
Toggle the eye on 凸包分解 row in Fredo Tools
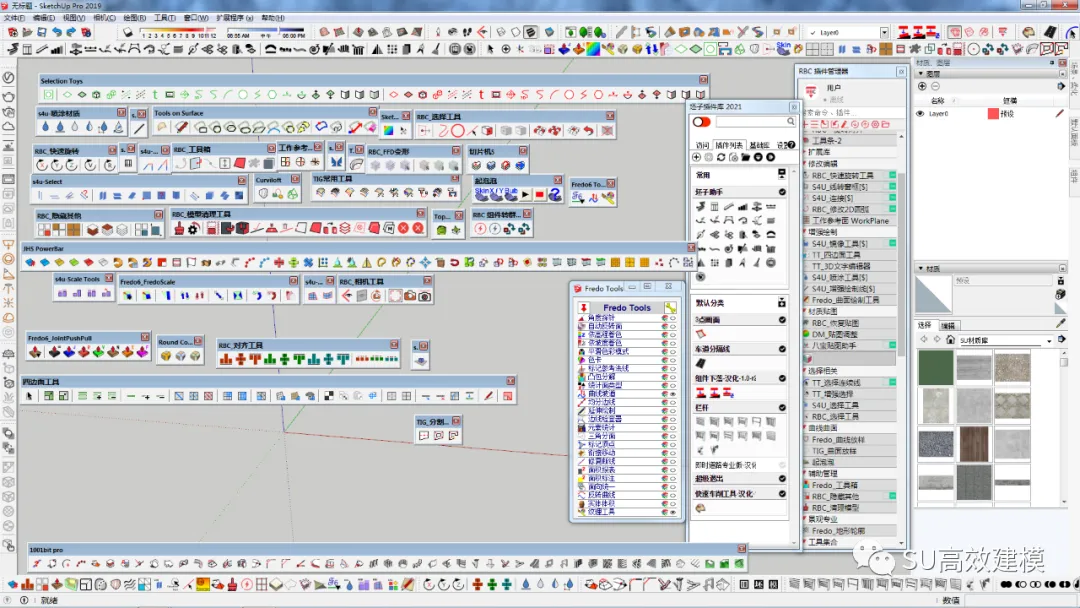[x=673, y=377]
